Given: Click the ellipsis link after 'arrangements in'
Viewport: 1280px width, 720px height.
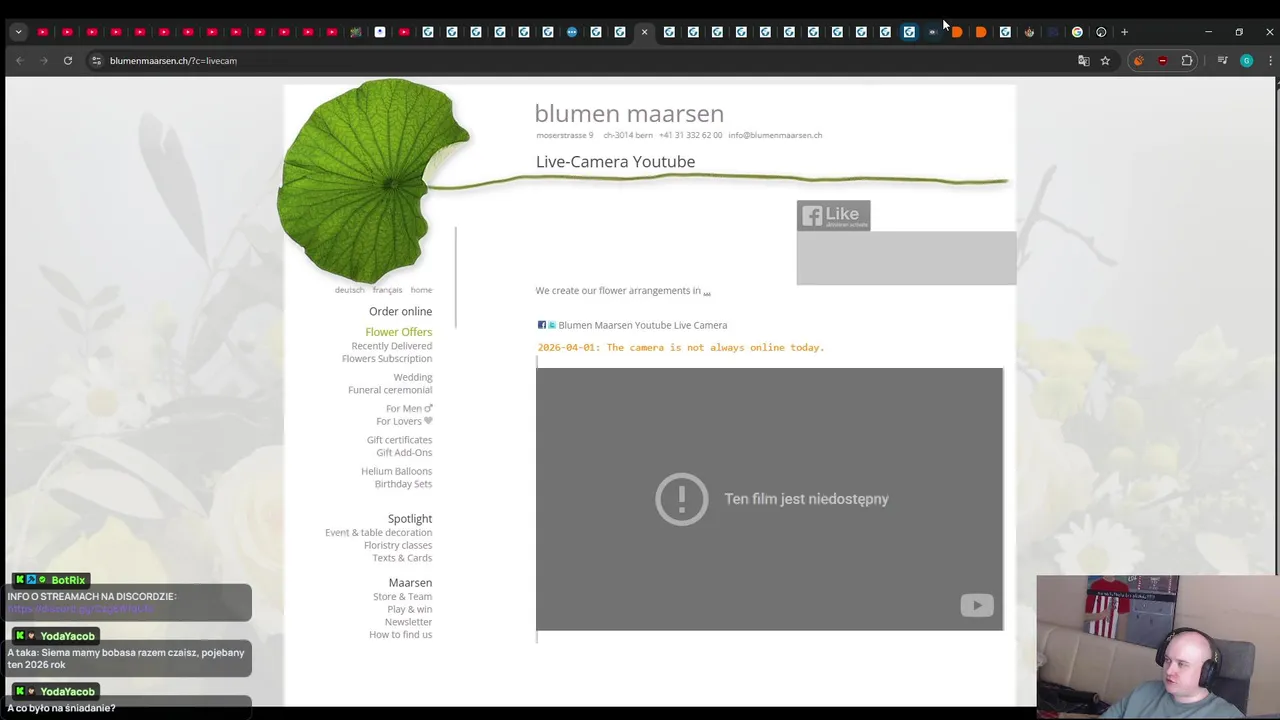Looking at the screenshot, I should pyautogui.click(x=706, y=291).
